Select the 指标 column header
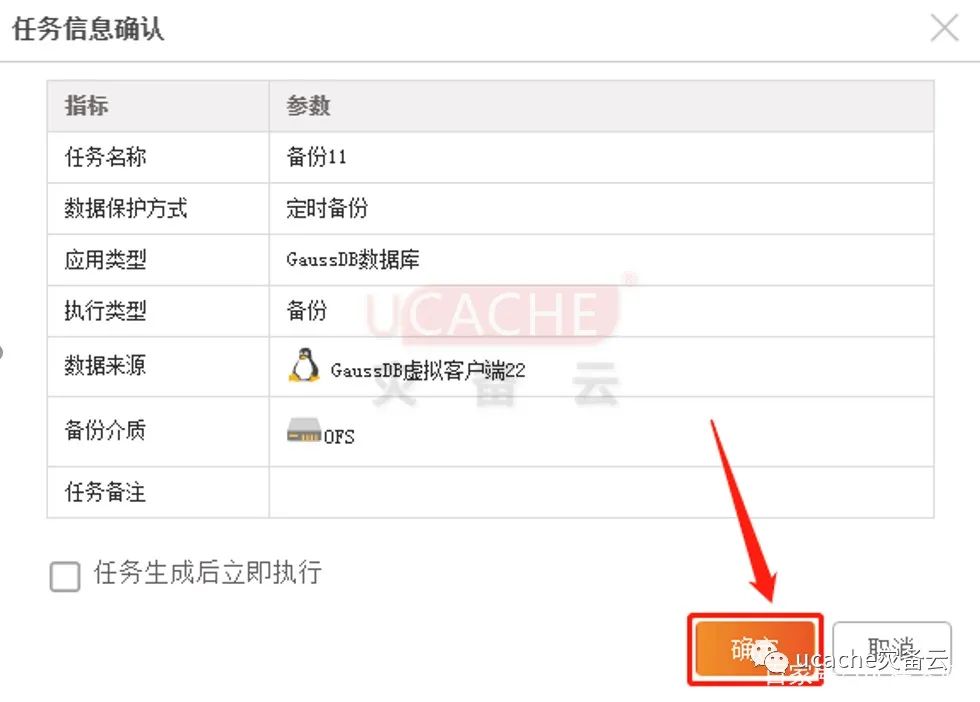This screenshot has width=980, height=702. click(x=86, y=105)
